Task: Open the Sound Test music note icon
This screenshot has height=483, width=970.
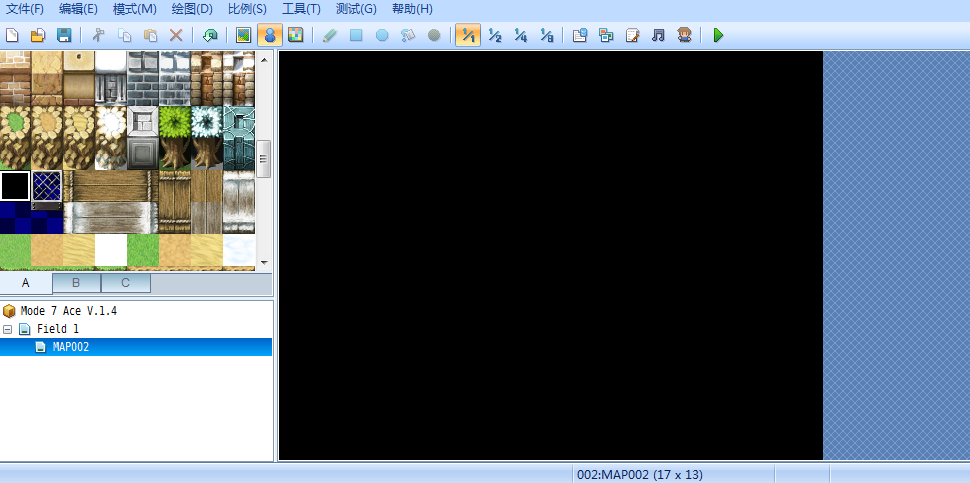Action: point(658,35)
